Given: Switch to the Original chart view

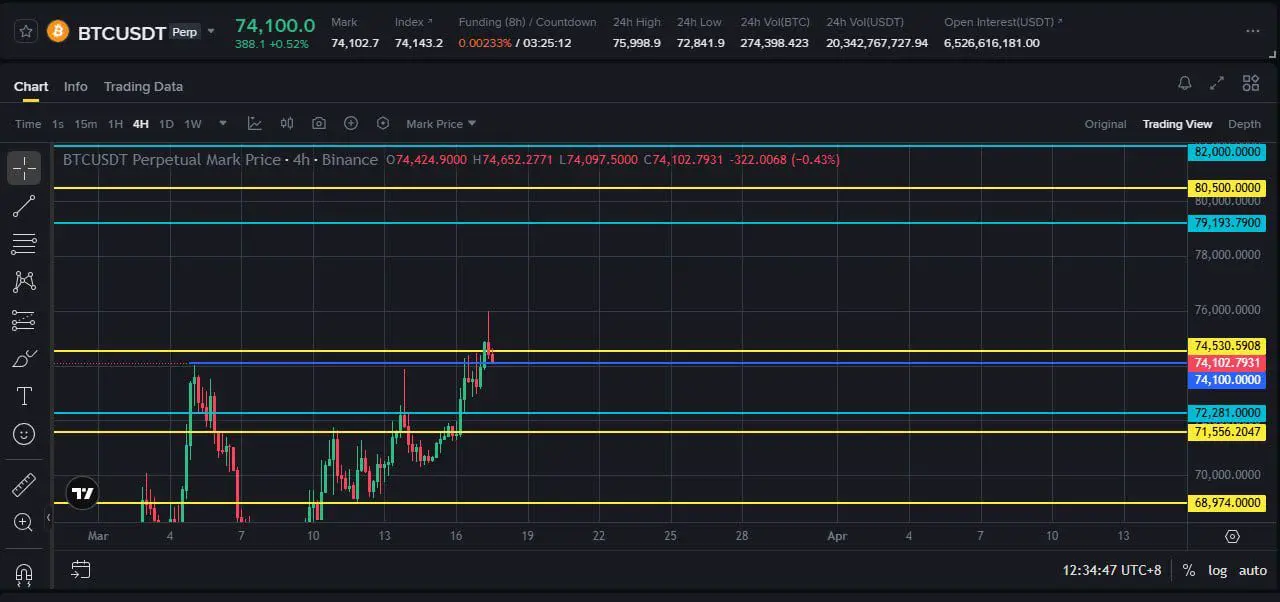Looking at the screenshot, I should coord(1105,124).
